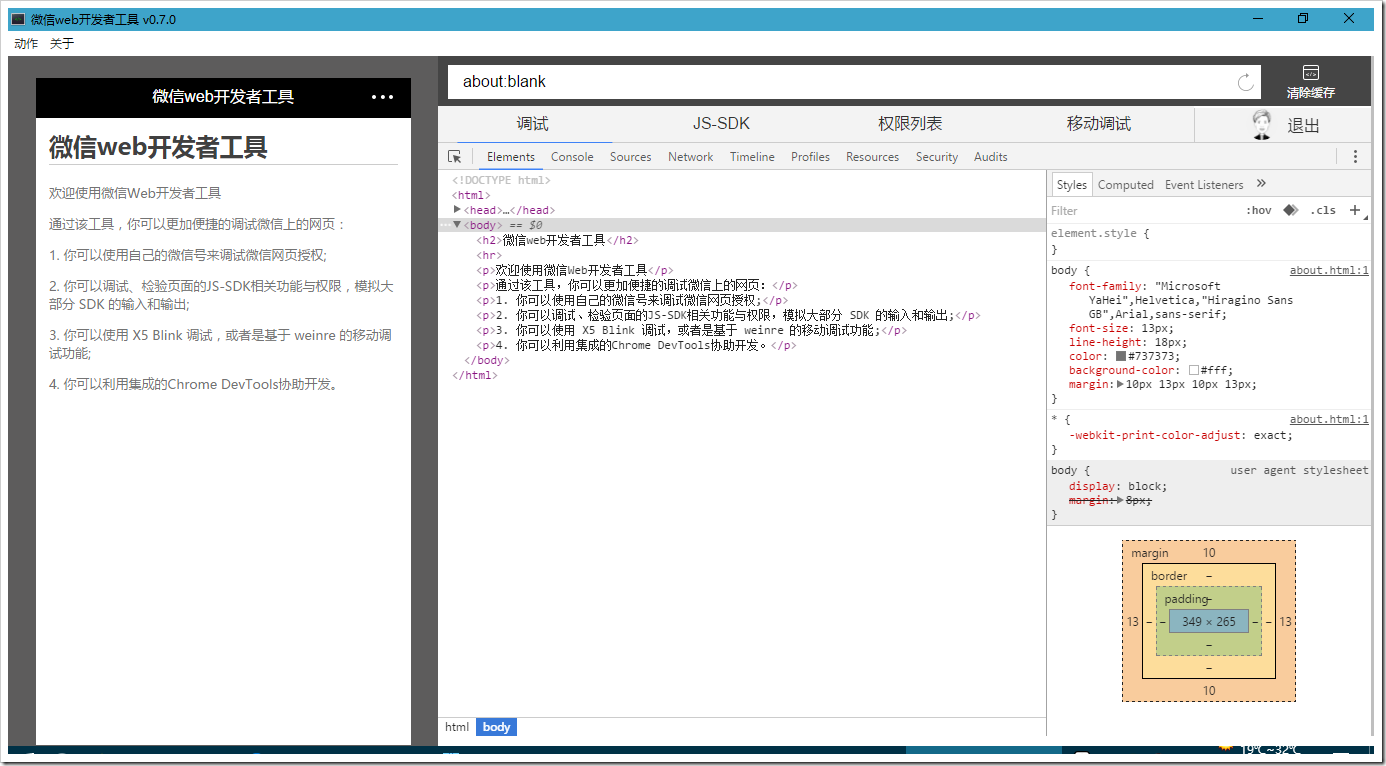Viewport: 1386px width, 766px height.
Task: Click the padding label in box model
Action: tap(1186, 599)
